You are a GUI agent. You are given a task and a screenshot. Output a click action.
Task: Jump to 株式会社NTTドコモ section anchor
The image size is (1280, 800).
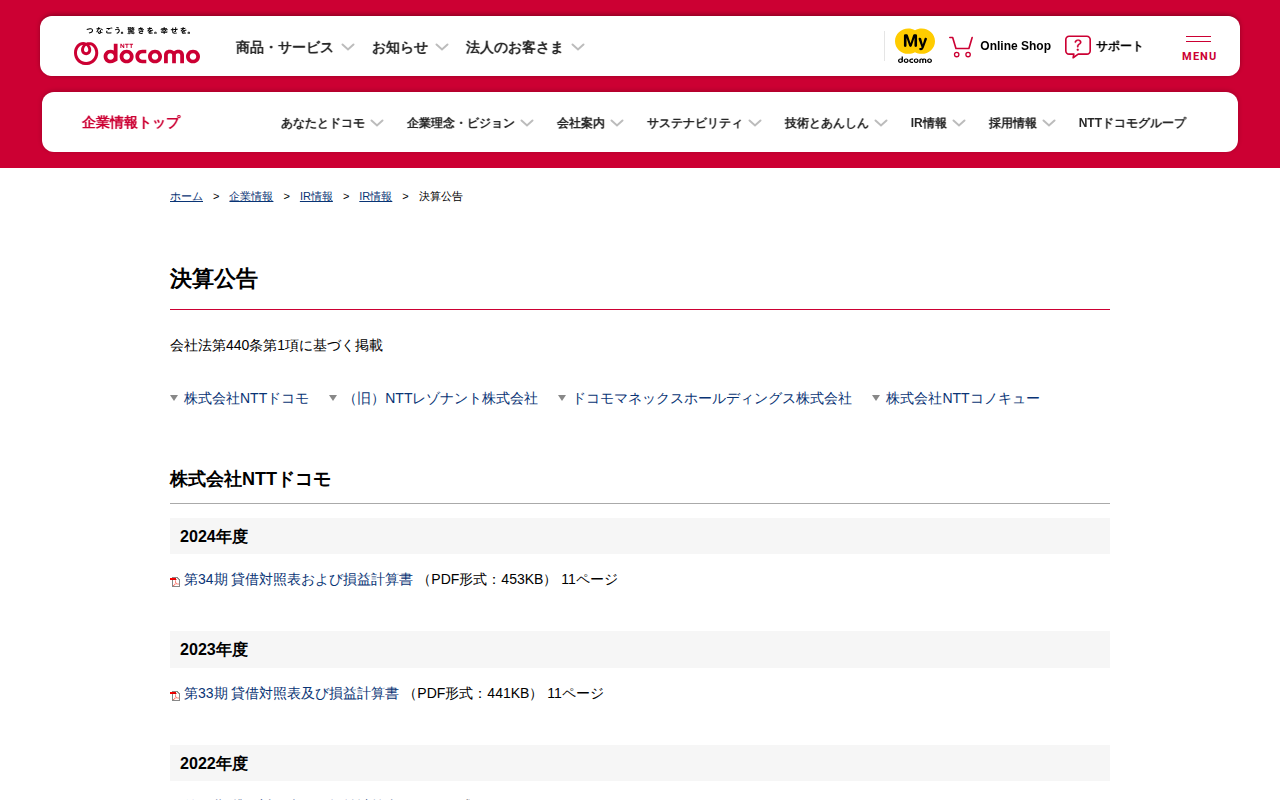click(246, 398)
